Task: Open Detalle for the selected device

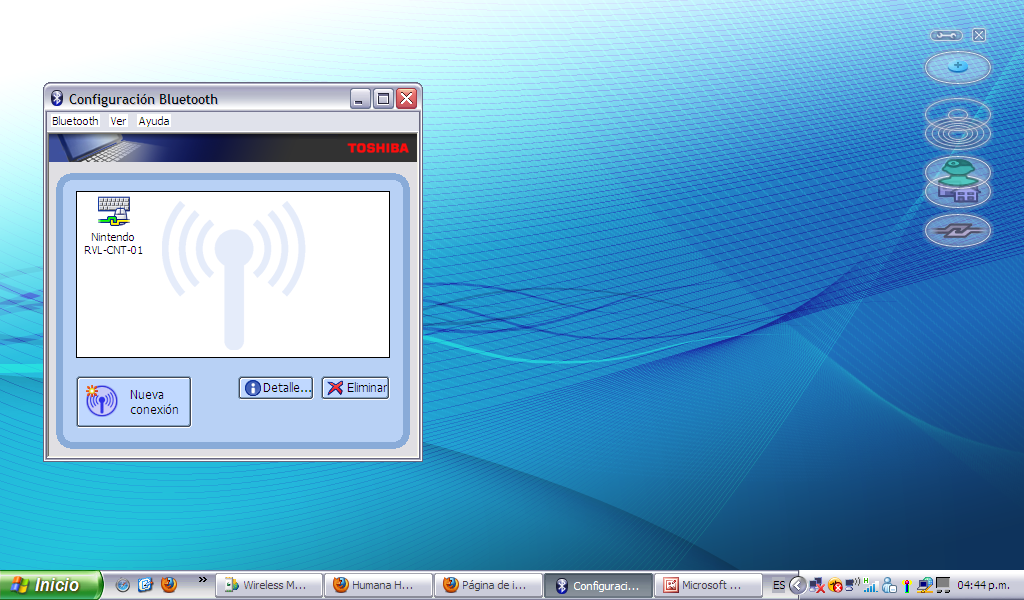Action: (x=276, y=388)
